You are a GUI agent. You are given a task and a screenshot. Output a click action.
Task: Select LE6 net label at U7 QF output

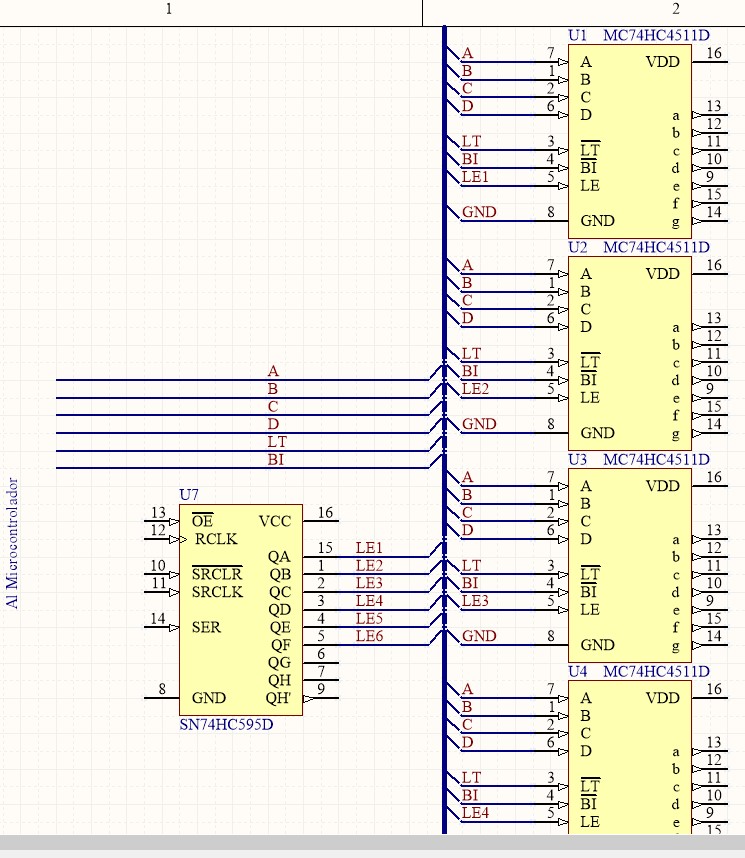369,636
